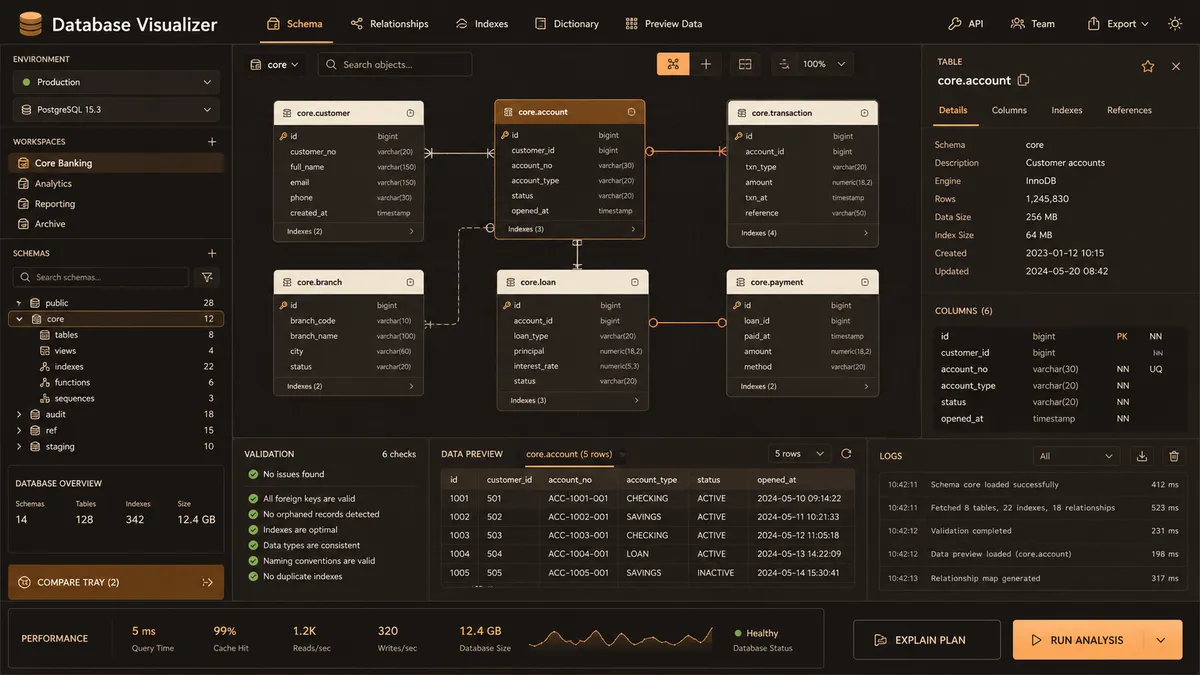
Task: Click the add object plus toolbar icon
Action: pos(706,64)
